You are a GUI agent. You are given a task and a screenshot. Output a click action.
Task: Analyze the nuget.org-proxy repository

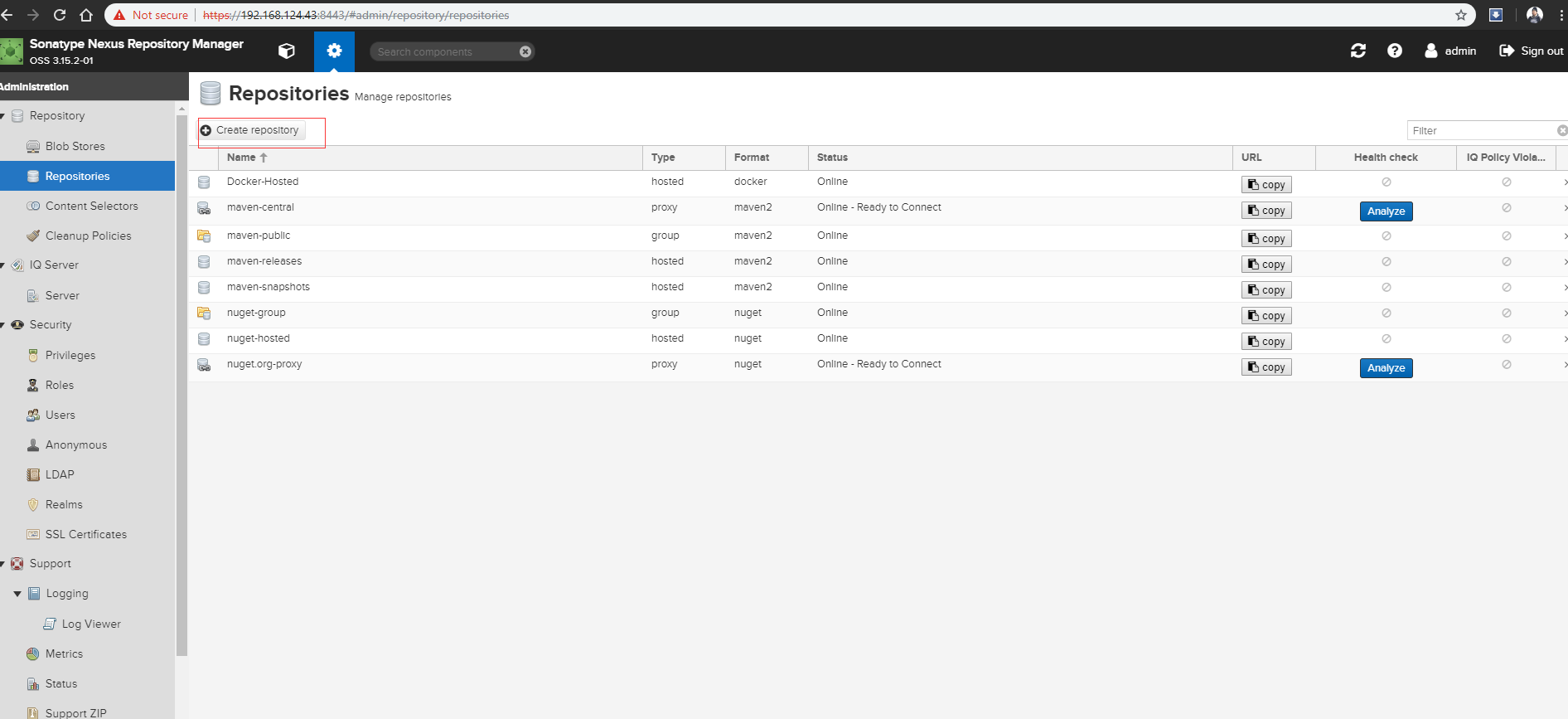[x=1386, y=368]
